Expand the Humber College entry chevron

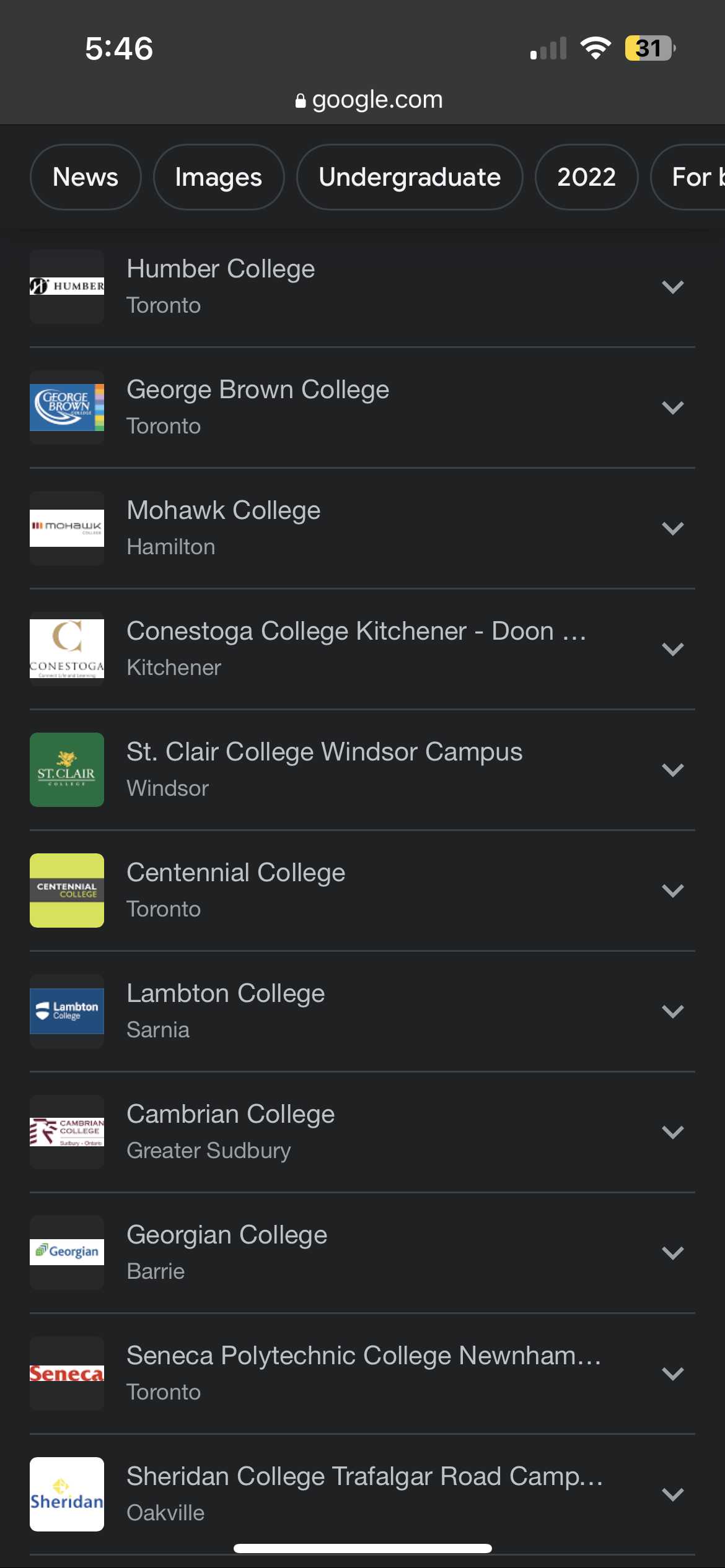click(672, 287)
